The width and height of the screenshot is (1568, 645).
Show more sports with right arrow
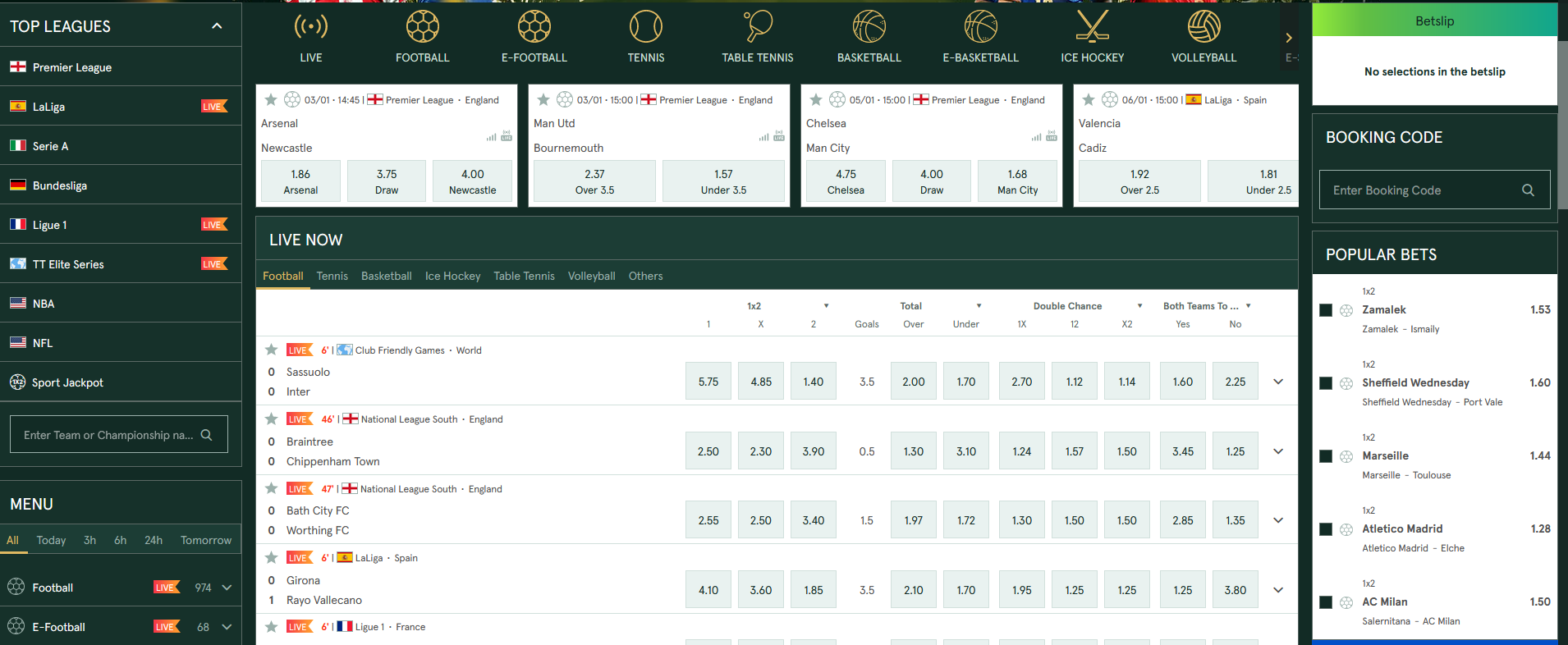(1289, 38)
